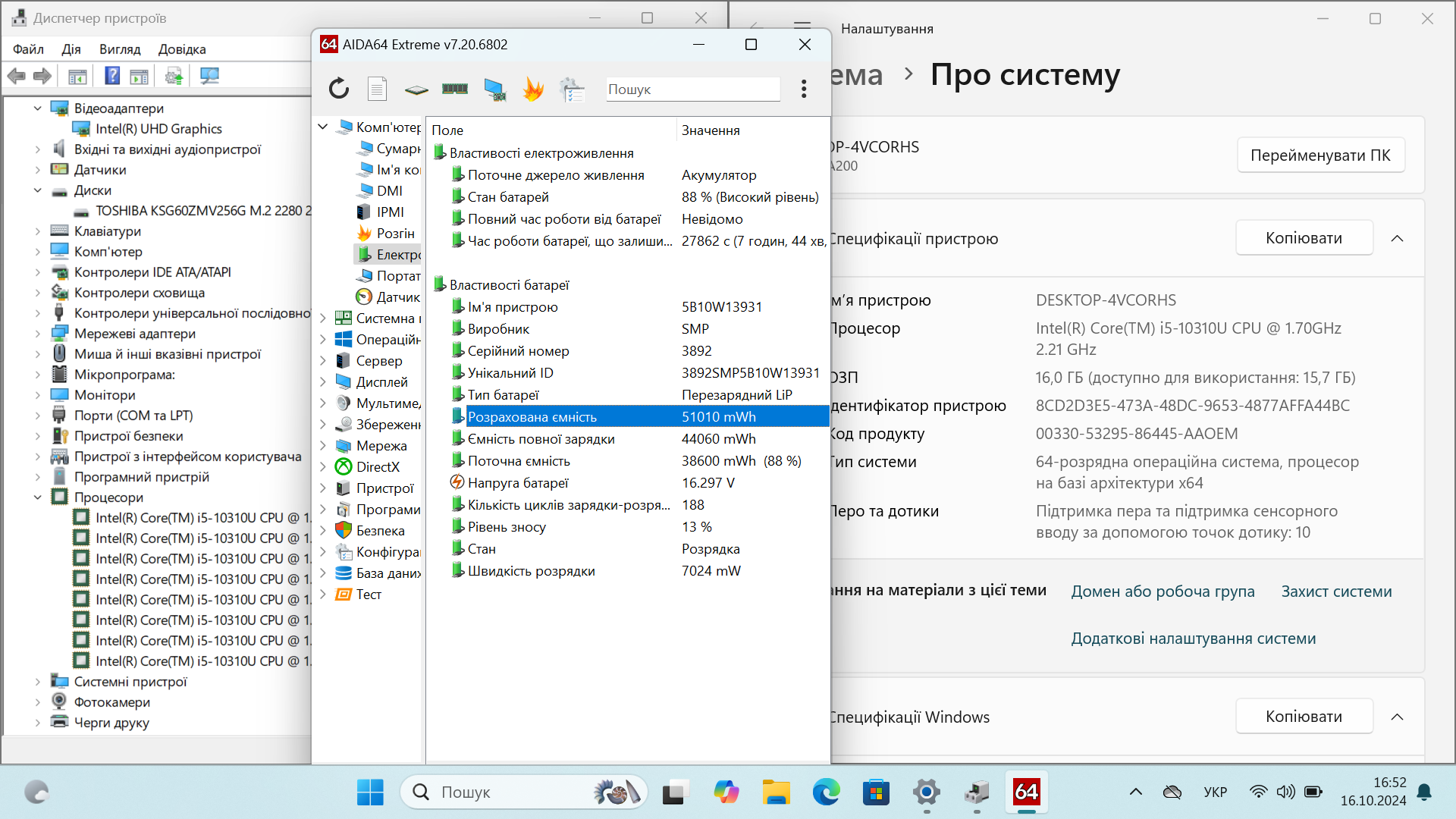Expand the Клавіатури node
Screen dimensions: 1456x819
point(37,231)
